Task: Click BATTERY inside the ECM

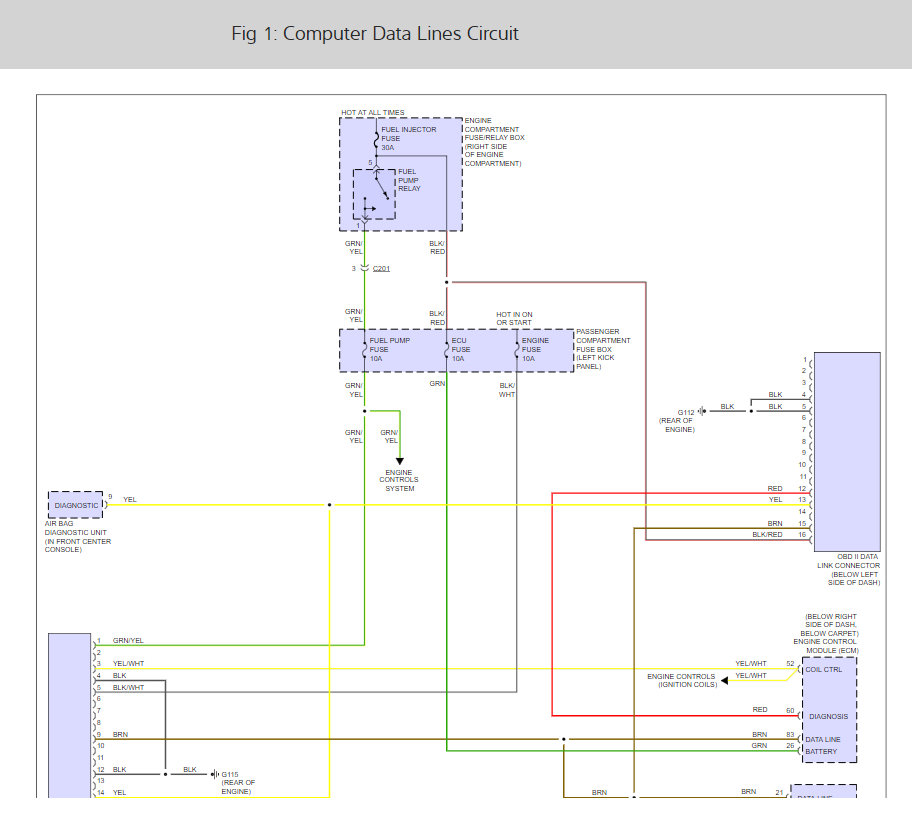Action: click(x=821, y=752)
